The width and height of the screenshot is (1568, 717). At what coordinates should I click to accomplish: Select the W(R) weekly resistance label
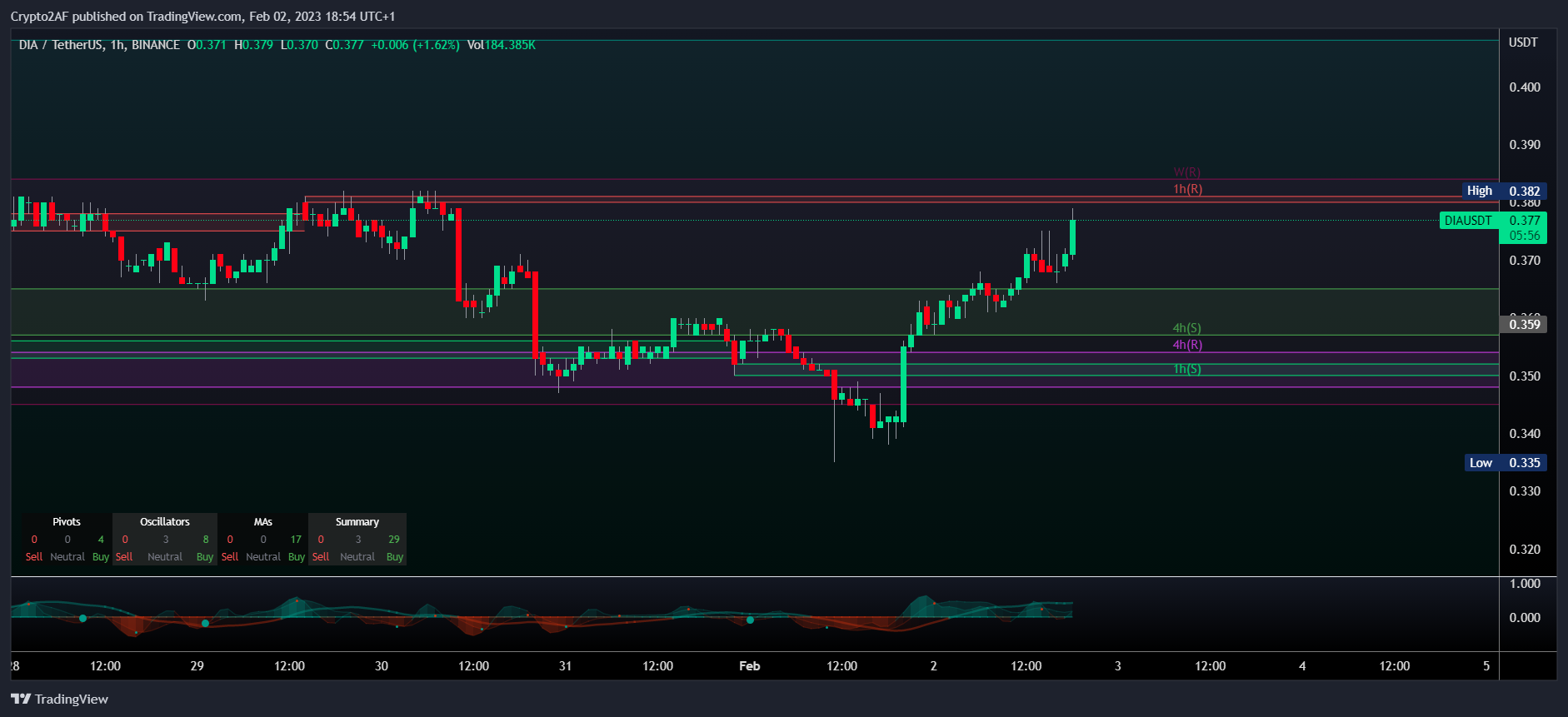1187,172
